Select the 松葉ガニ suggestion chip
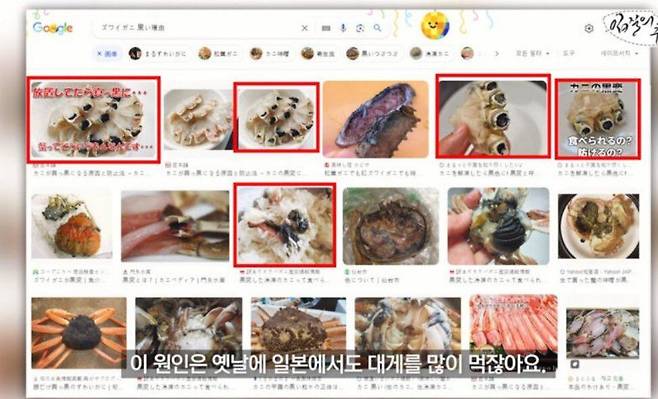 pyautogui.click(x=218, y=53)
